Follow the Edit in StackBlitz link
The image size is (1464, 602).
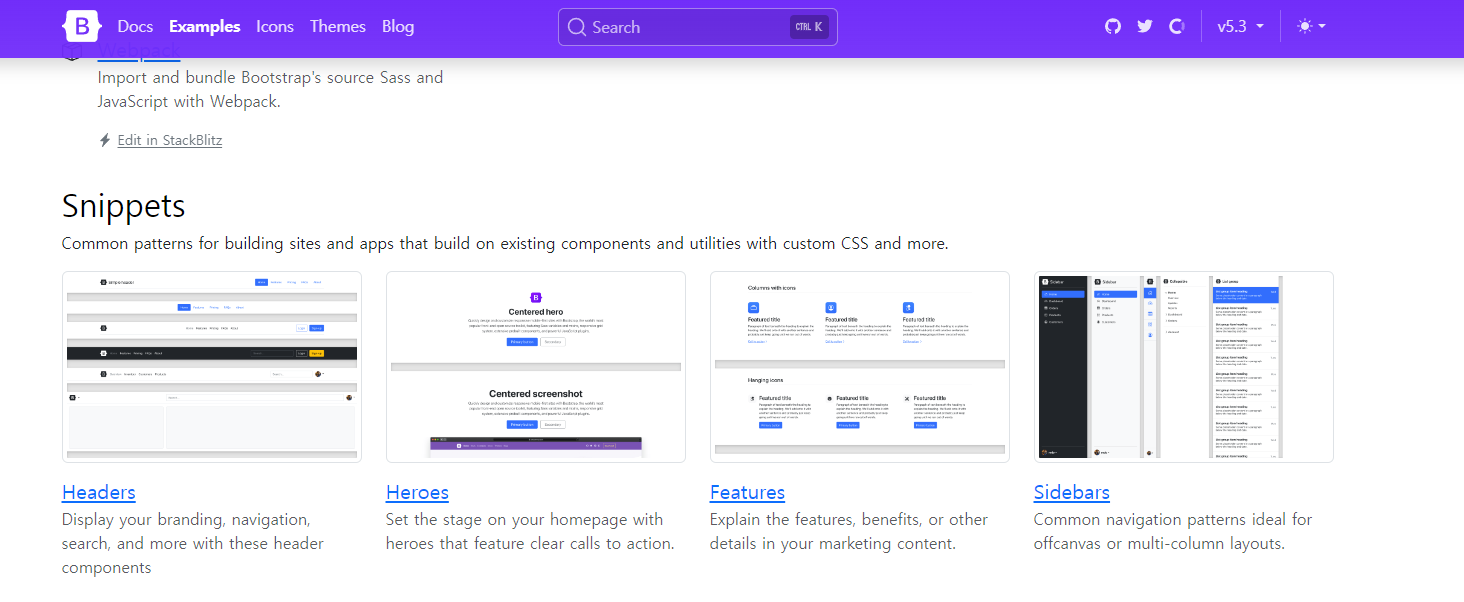(170, 140)
